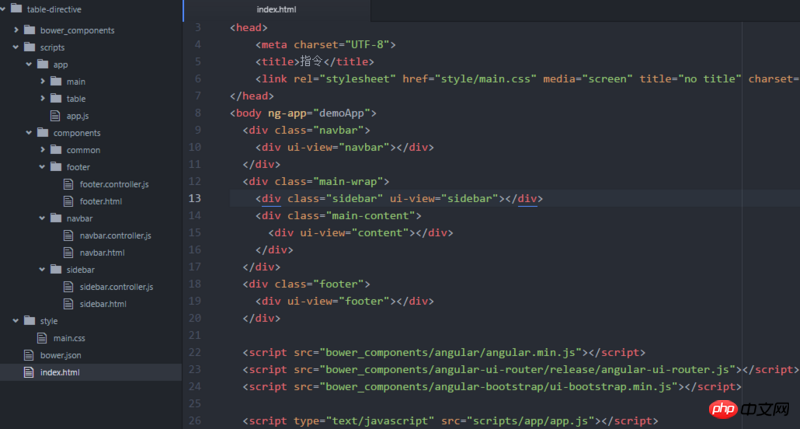This screenshot has height=429, width=800.
Task: Click the navbar.controller.js file icon
Action: coord(68,235)
